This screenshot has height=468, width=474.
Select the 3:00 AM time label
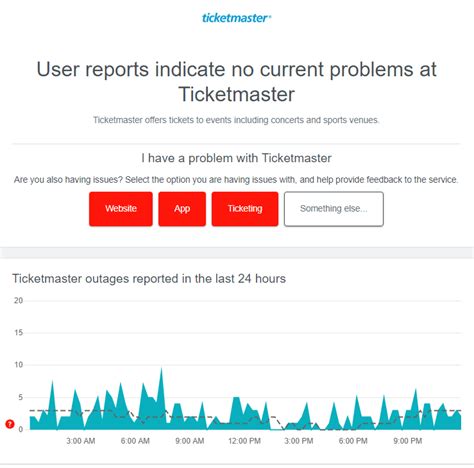click(81, 441)
